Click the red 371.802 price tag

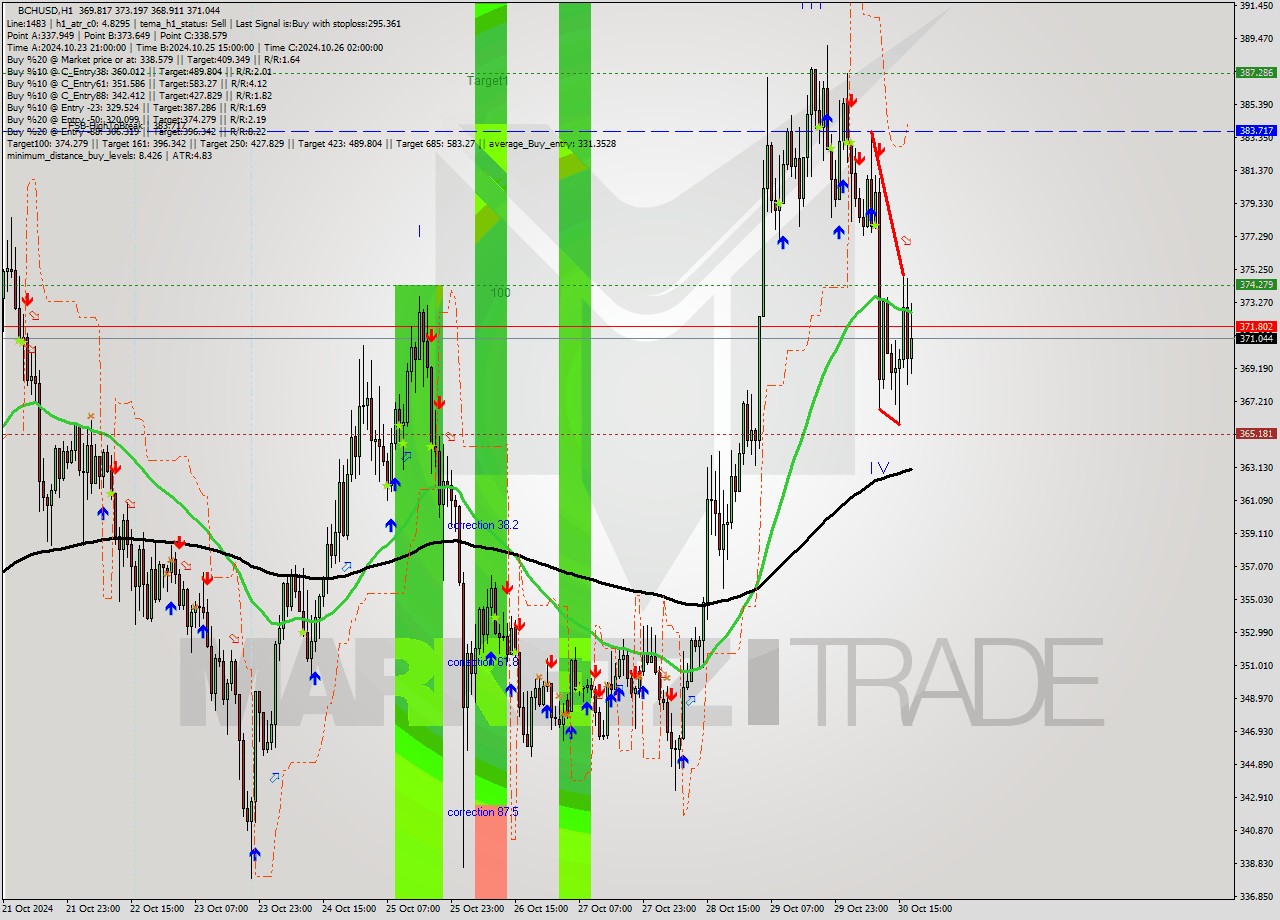(x=1256, y=327)
